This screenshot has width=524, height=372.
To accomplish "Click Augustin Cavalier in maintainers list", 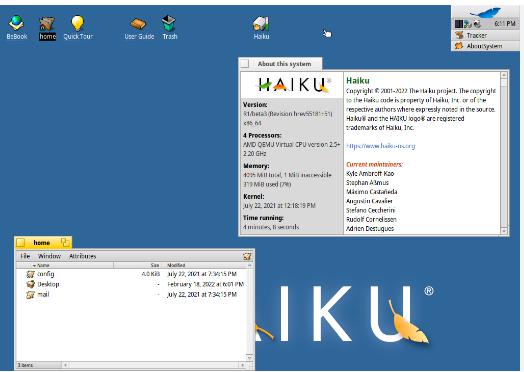I will coord(369,201).
